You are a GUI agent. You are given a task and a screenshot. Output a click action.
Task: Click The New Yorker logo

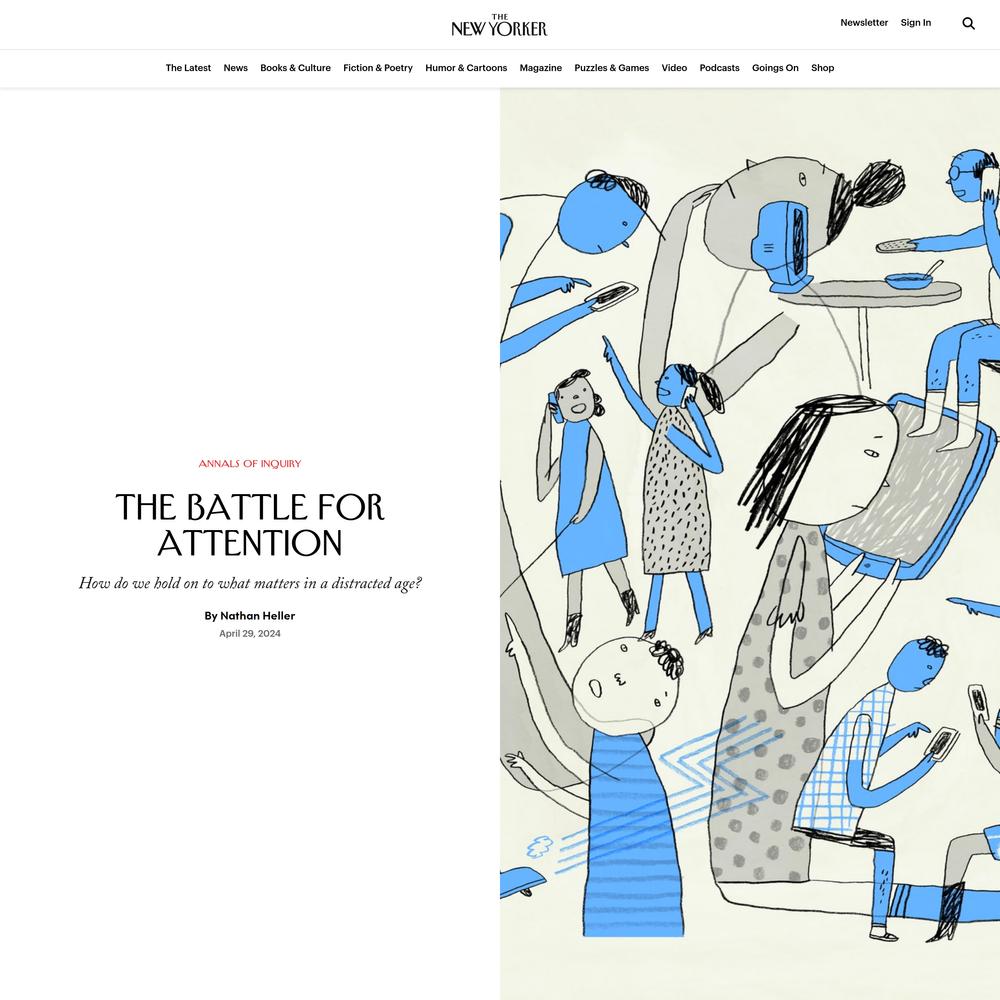(499, 26)
